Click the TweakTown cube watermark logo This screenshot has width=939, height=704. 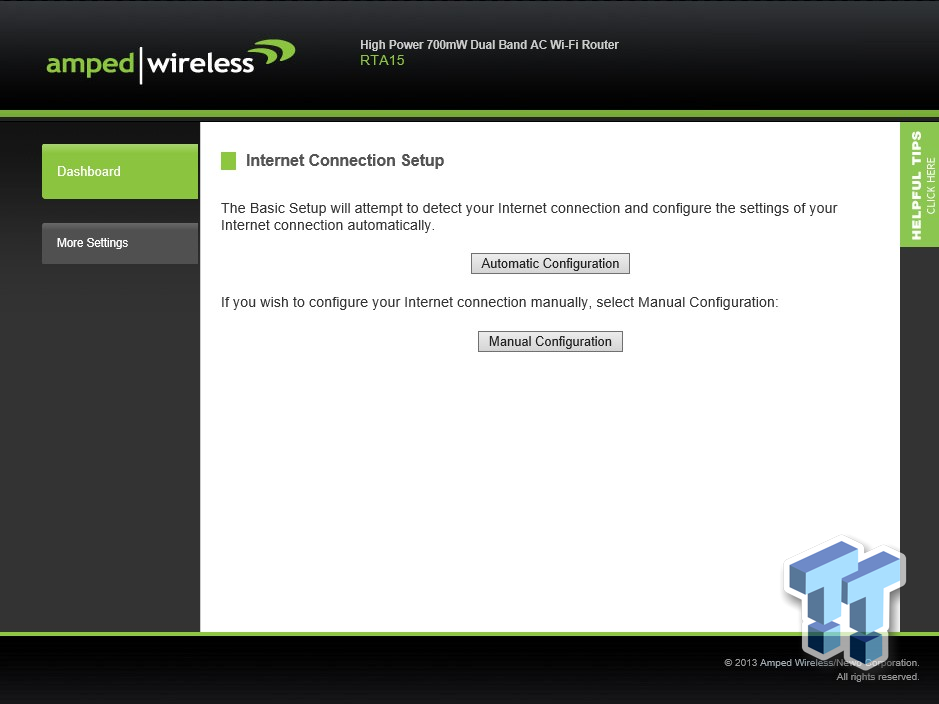pyautogui.click(x=843, y=600)
